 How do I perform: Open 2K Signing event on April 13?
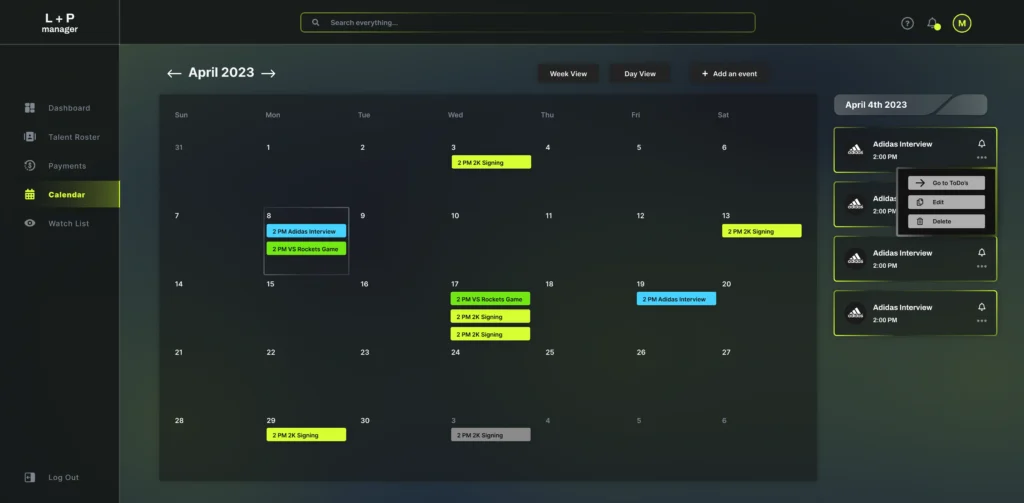[x=761, y=231]
